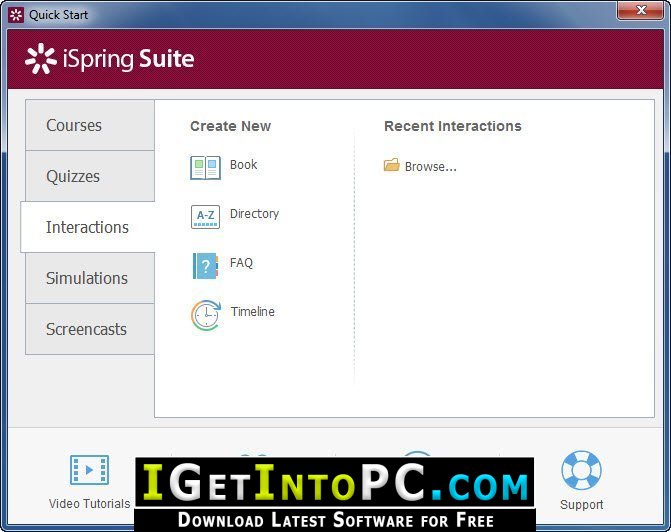Click Browse... to find recent interactions

(431, 166)
